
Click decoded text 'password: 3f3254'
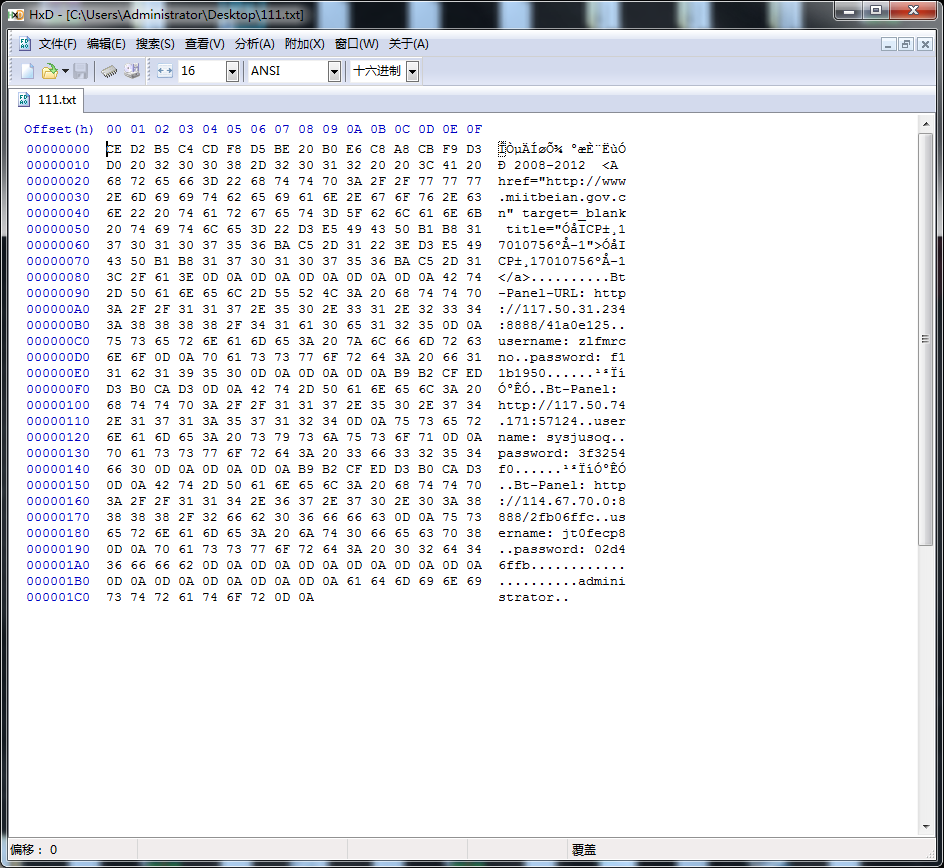(562, 453)
